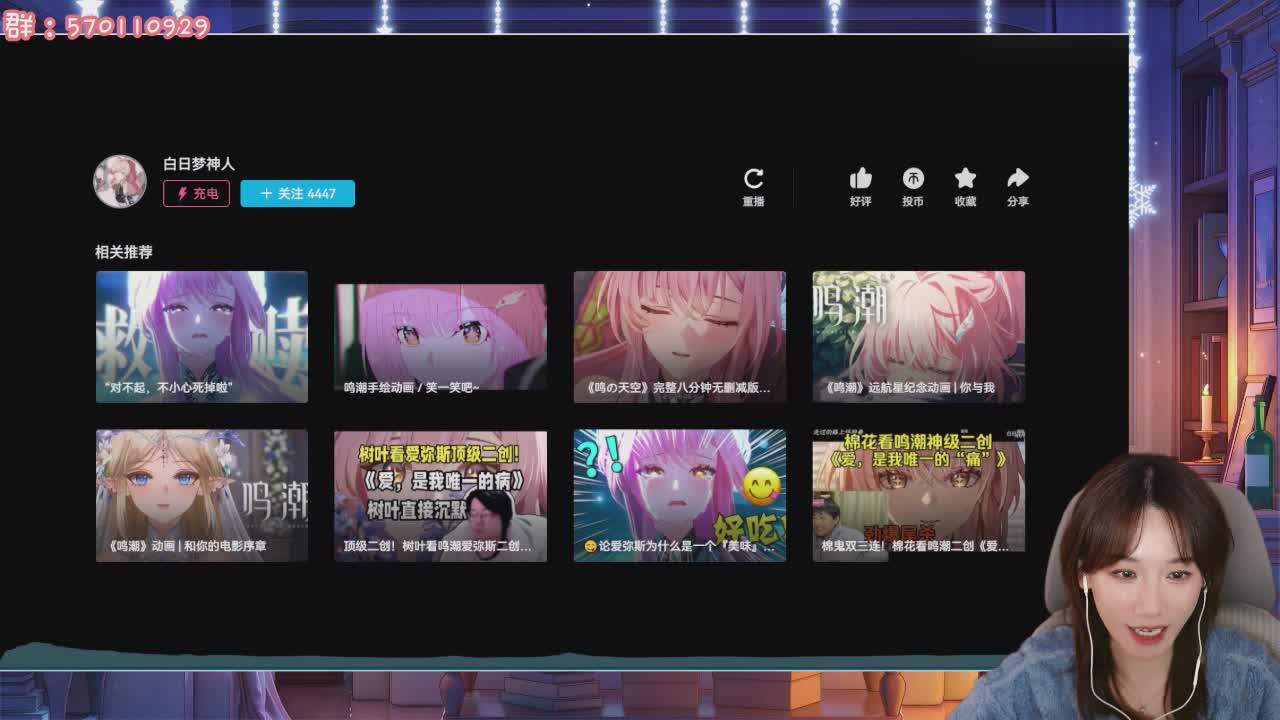Play the 鸣潮手绘动画 / 笑一笑吧 video
The height and width of the screenshot is (720, 1280).
pyautogui.click(x=440, y=337)
